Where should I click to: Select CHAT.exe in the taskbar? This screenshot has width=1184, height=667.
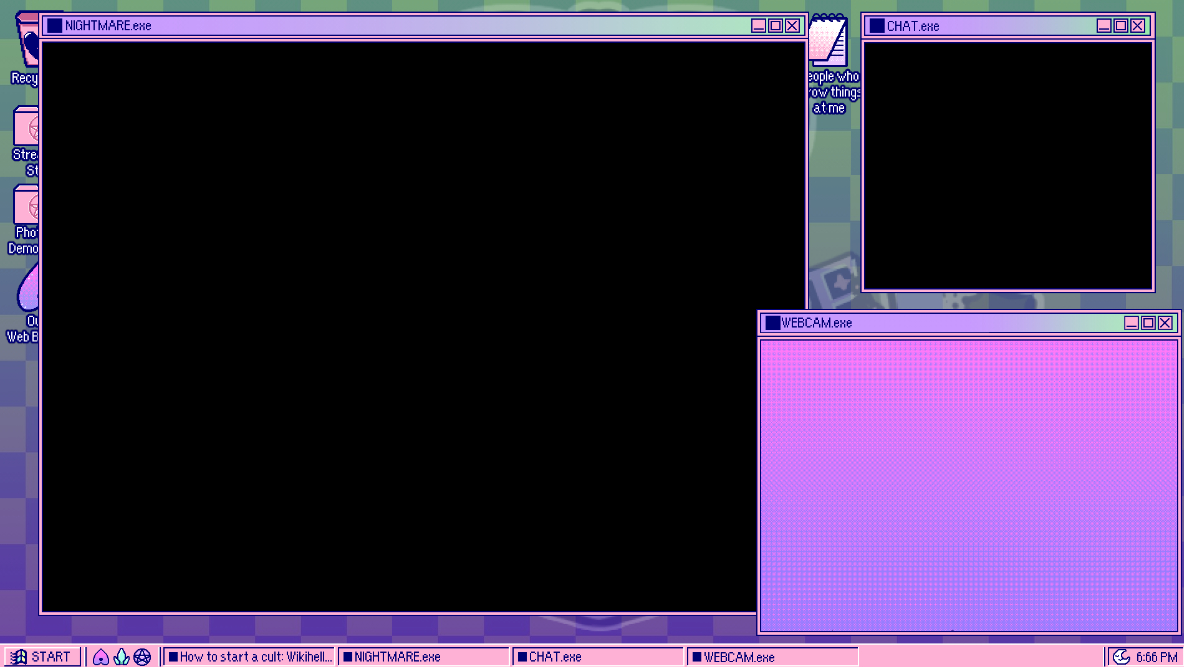tap(597, 657)
